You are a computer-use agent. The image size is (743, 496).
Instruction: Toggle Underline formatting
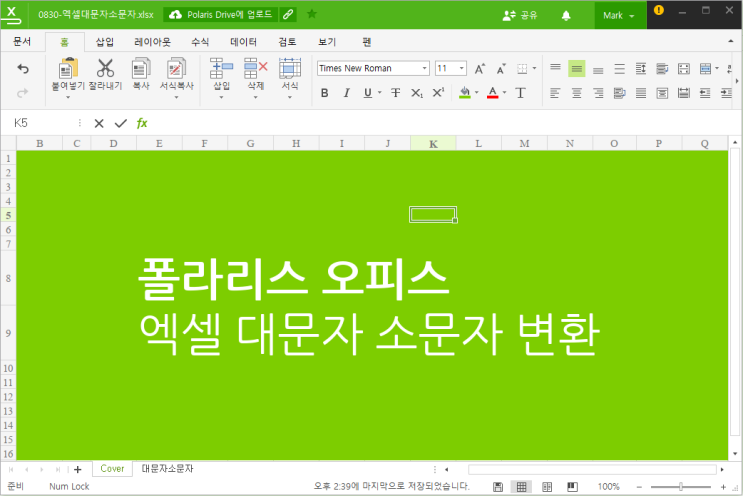click(368, 93)
